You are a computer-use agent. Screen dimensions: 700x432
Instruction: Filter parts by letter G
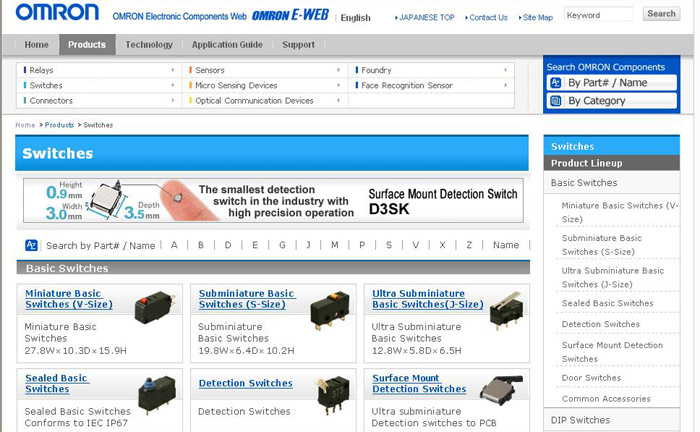(282, 245)
